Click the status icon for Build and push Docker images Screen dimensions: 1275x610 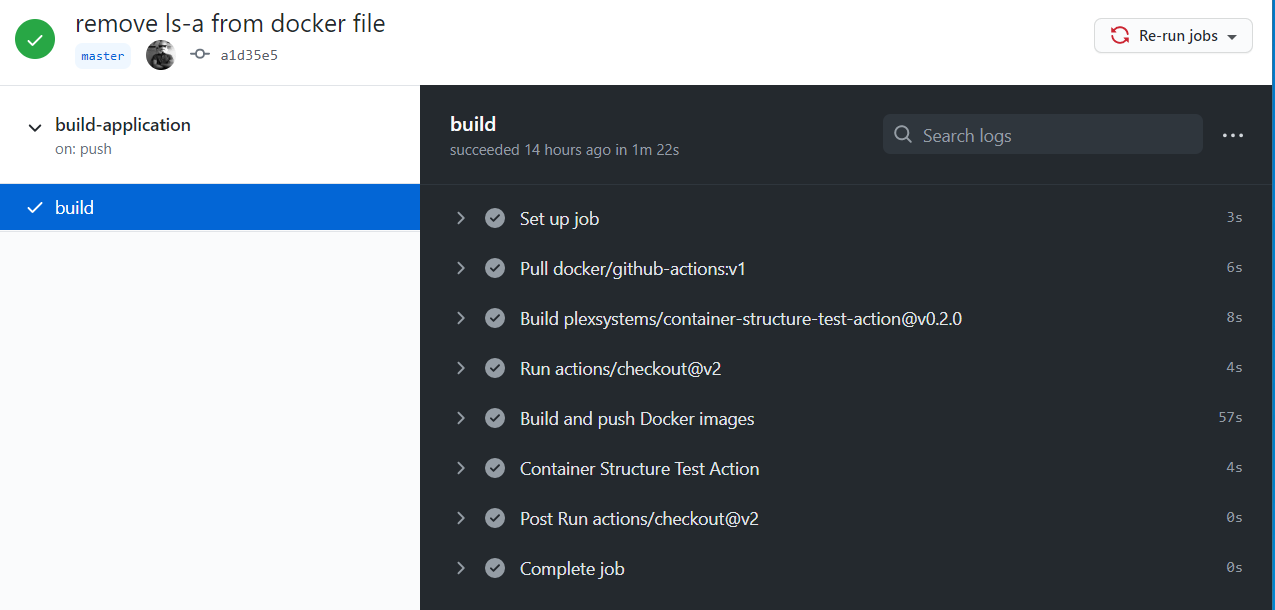(494, 418)
